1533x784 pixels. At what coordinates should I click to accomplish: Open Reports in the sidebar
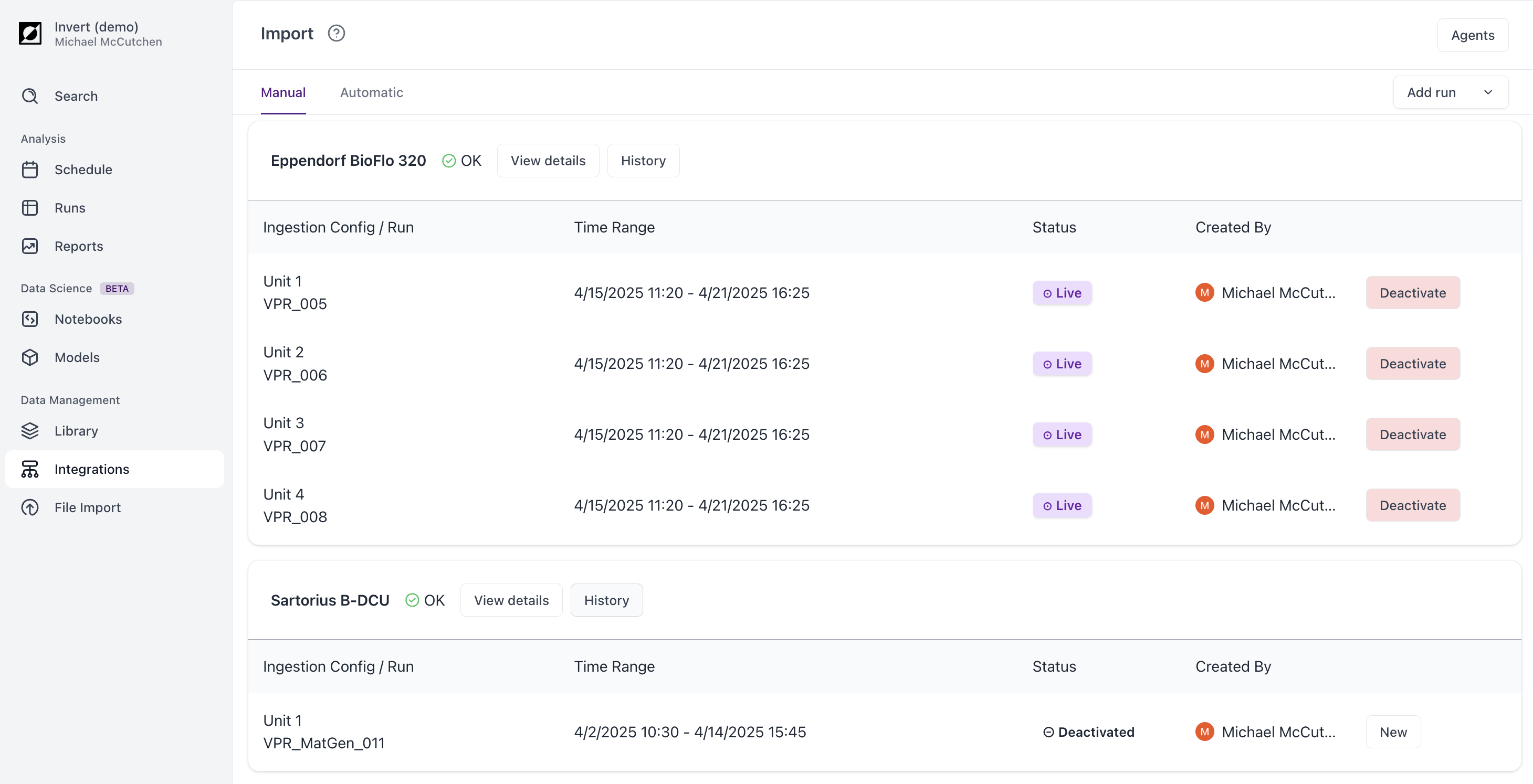point(114,246)
